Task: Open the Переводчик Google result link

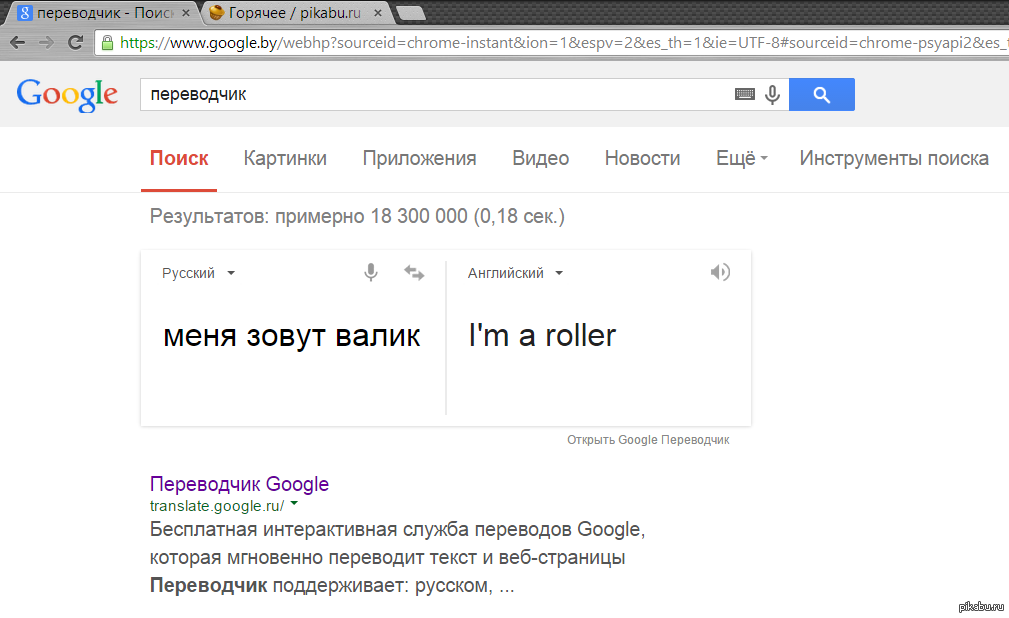Action: 239,484
